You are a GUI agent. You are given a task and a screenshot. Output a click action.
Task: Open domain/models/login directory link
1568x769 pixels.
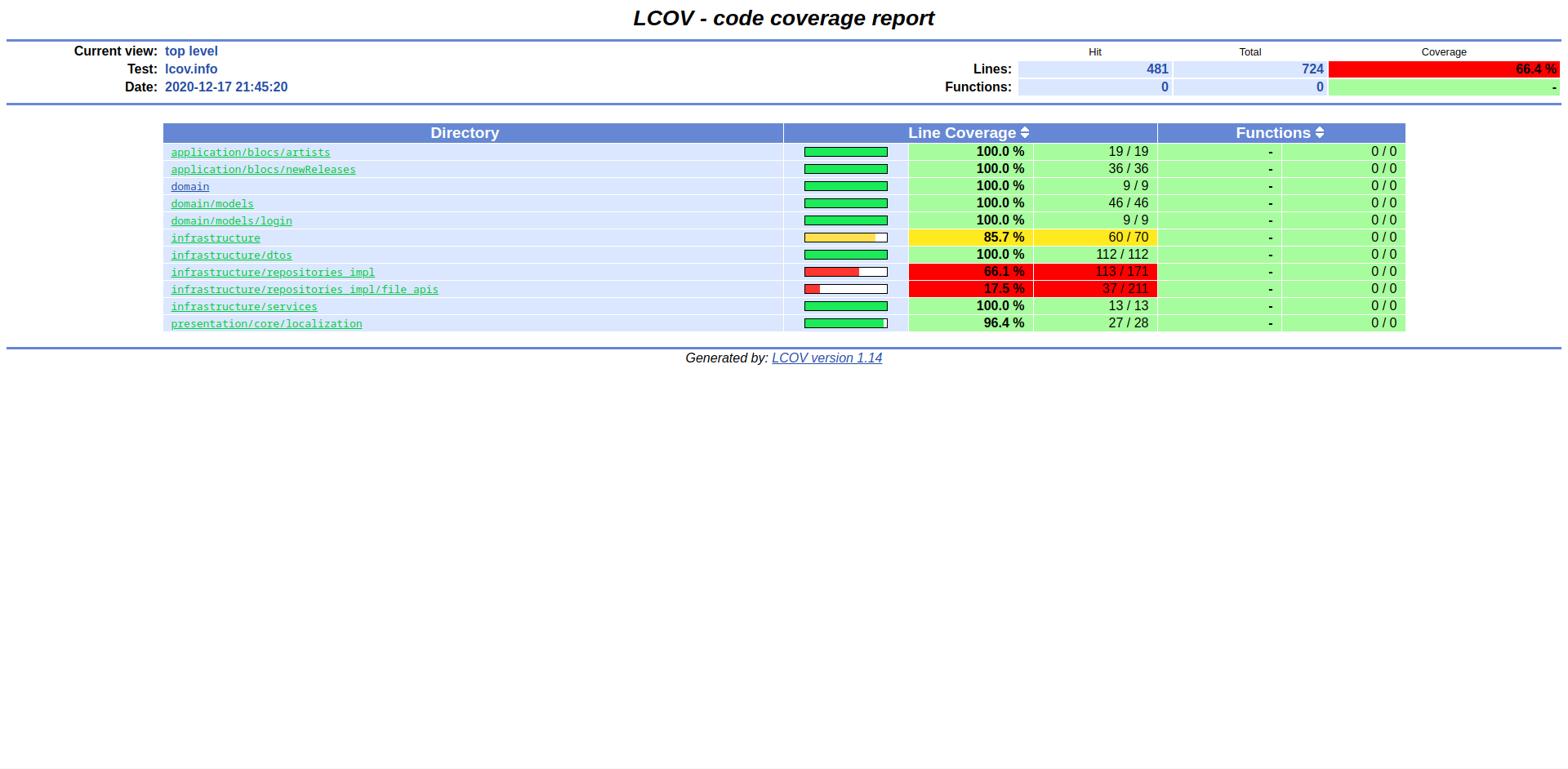(x=231, y=221)
